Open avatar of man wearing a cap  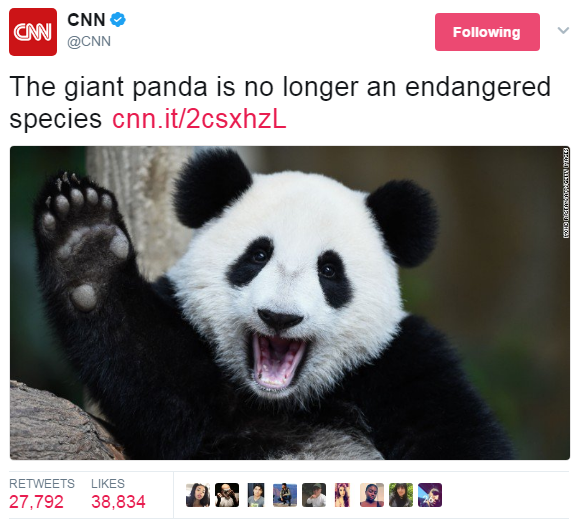click(x=314, y=495)
